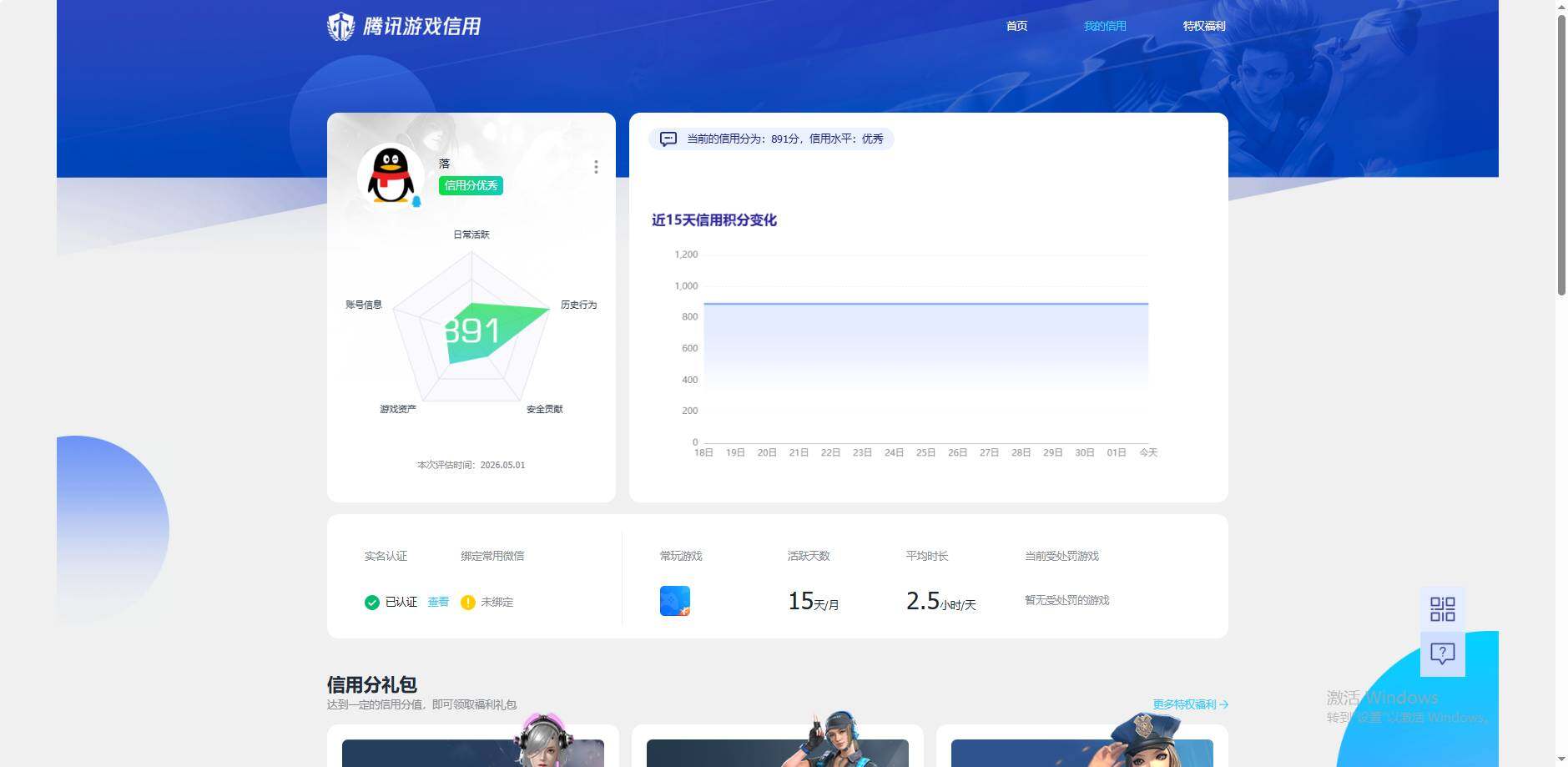Open 更多特权福利 link

[1190, 704]
